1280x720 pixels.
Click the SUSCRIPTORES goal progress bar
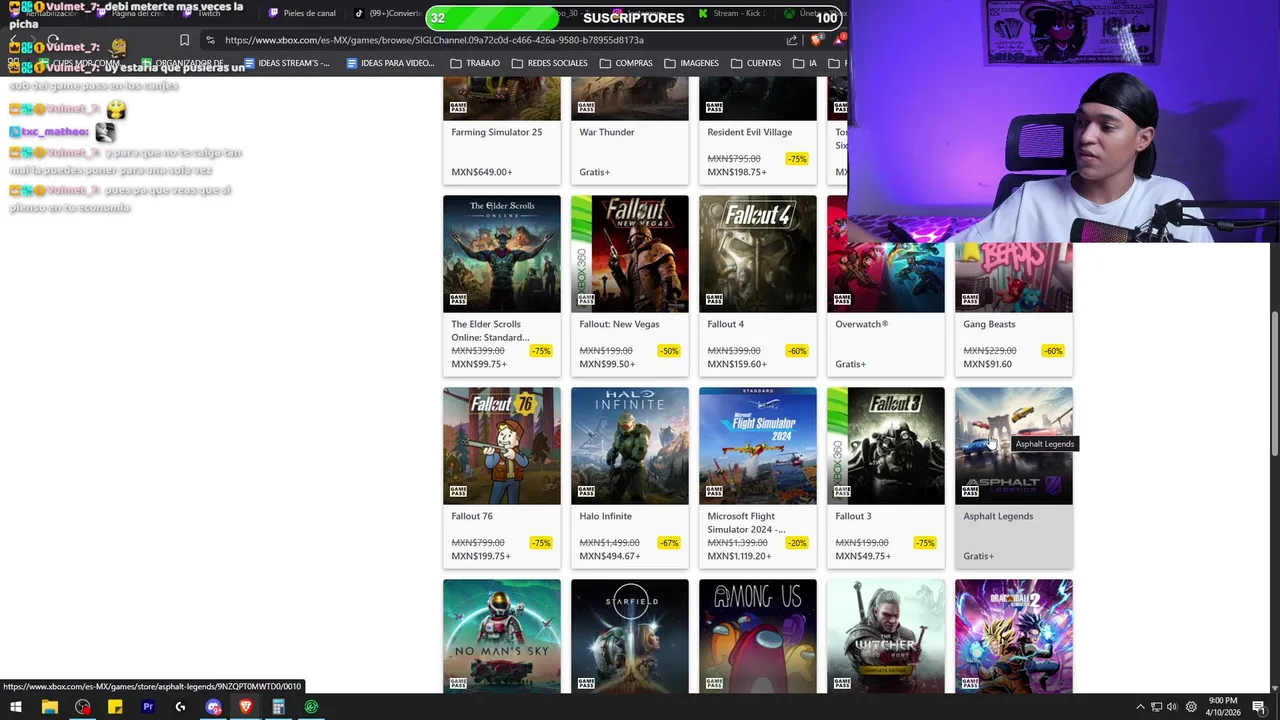pos(636,18)
